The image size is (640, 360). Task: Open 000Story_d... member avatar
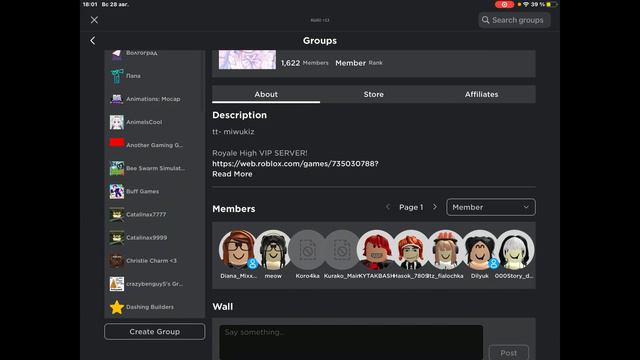point(515,250)
